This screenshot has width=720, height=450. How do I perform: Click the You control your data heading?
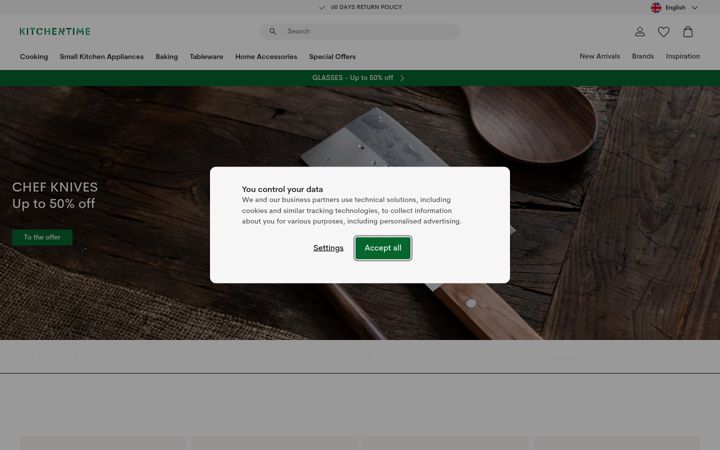pos(282,189)
